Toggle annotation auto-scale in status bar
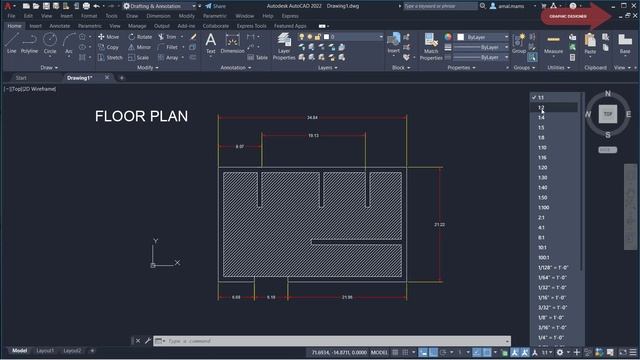Screen dimensions: 640x360 coord(524,352)
